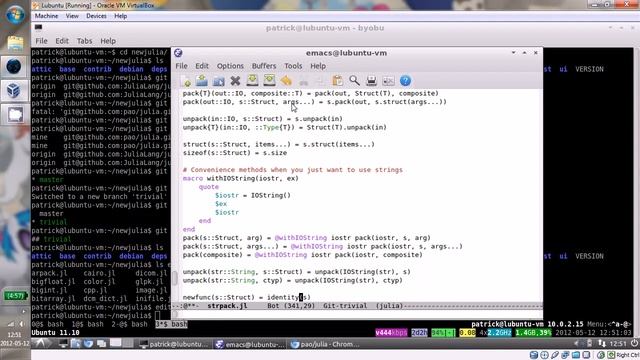640x360 pixels.
Task: Click the Search magnifier icon in Emacs toolbar
Action: tap(354, 80)
